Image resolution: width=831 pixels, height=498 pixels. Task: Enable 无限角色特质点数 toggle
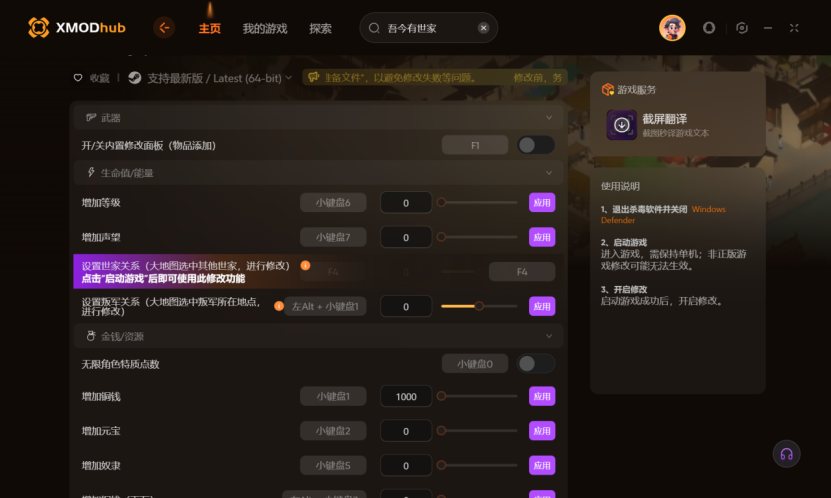pos(536,364)
